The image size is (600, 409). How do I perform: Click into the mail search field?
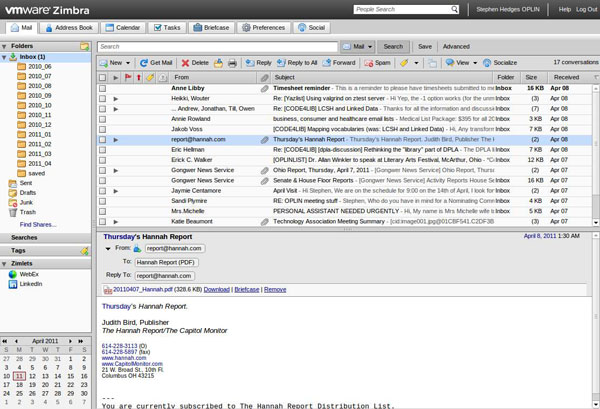coord(217,46)
